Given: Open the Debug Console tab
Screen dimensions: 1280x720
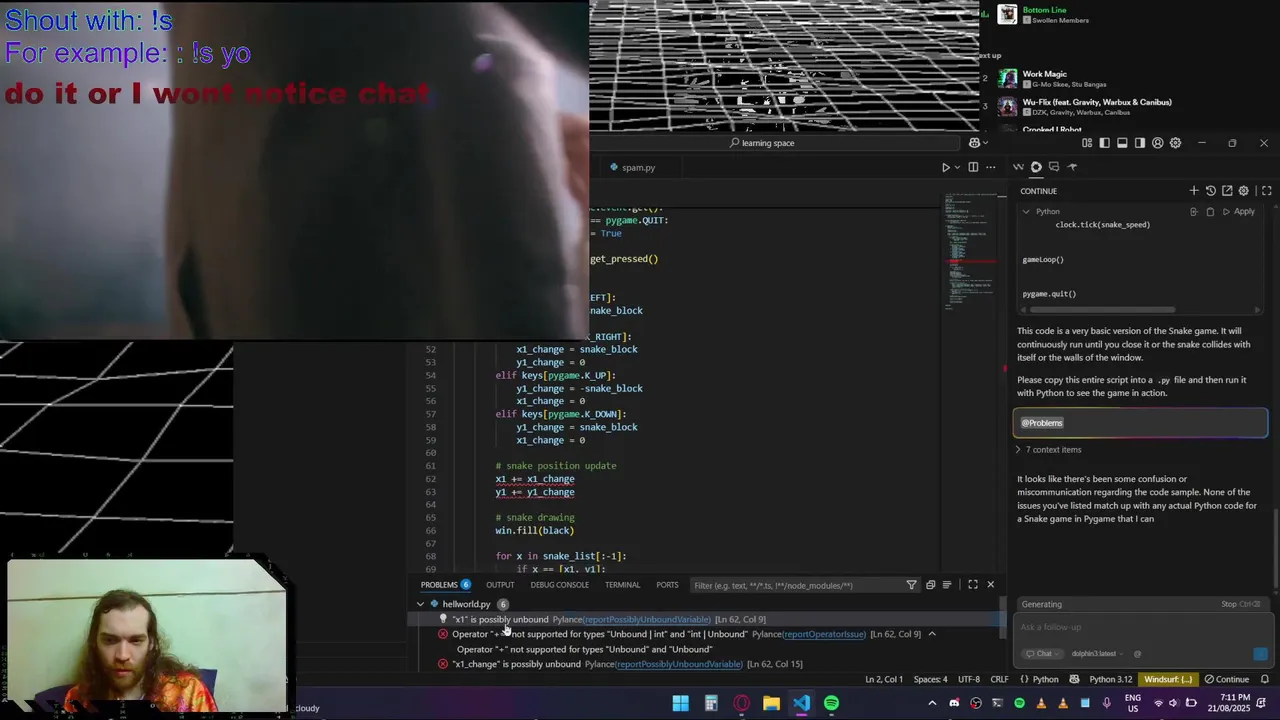Looking at the screenshot, I should point(559,585).
